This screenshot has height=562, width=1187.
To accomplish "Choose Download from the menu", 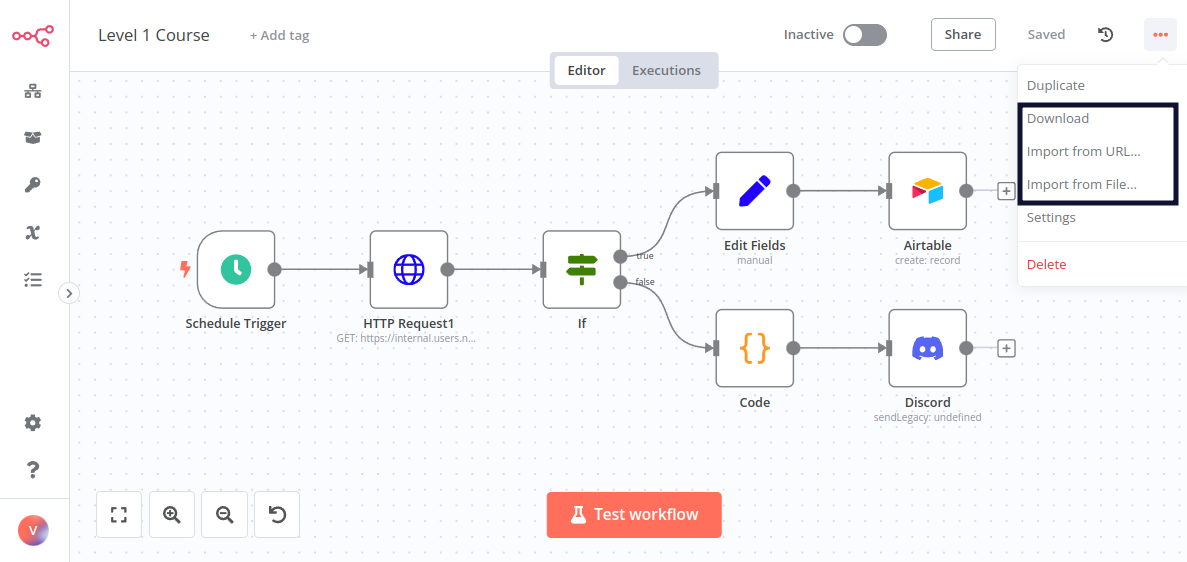I will (1058, 118).
